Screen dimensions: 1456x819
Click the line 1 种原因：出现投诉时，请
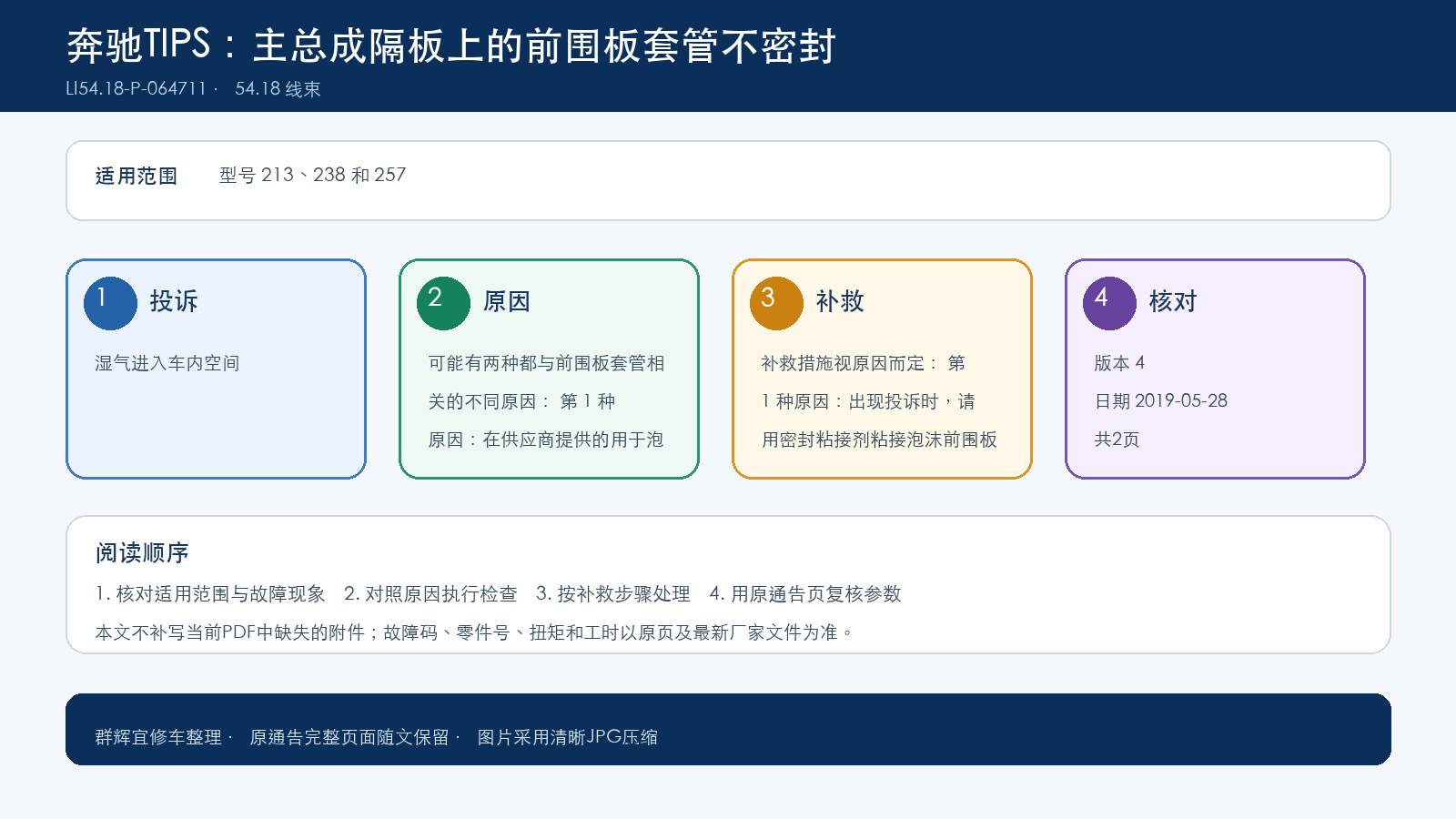coord(868,401)
